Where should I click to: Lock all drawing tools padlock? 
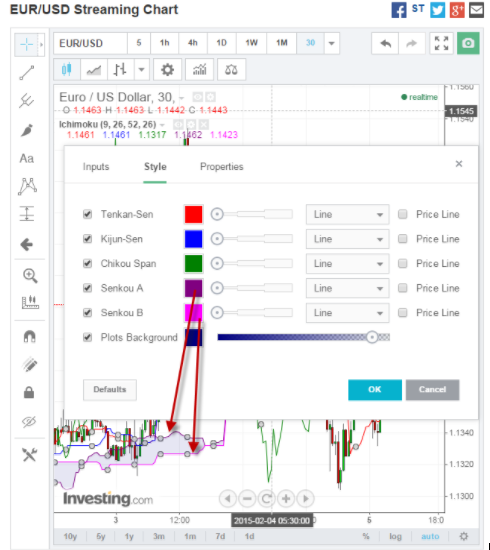pos(29,393)
